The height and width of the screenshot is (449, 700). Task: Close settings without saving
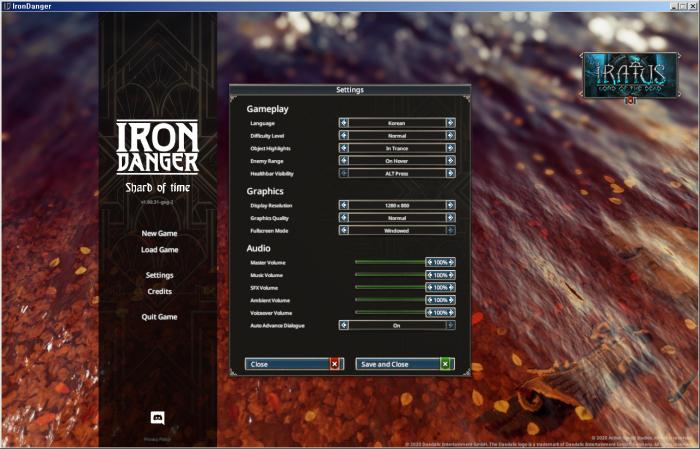click(x=294, y=364)
